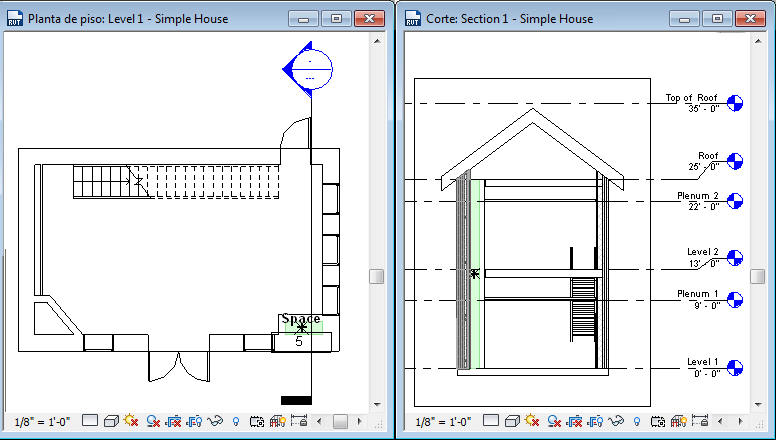Click Temporary Hide/Isolate glasses icon in Section 1 window
776x440 pixels.
616,421
